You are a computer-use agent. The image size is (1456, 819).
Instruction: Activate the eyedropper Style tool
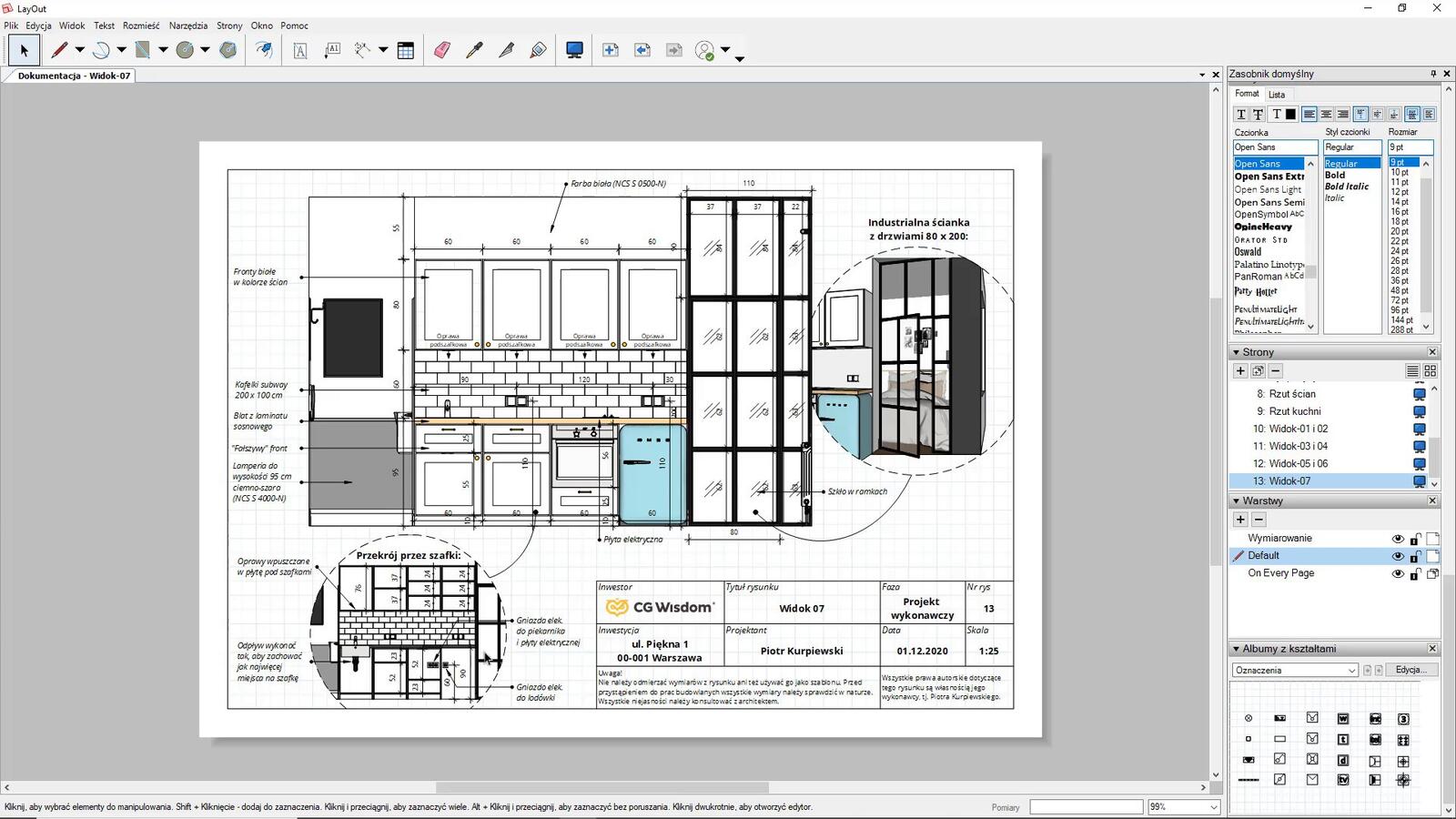coord(474,51)
